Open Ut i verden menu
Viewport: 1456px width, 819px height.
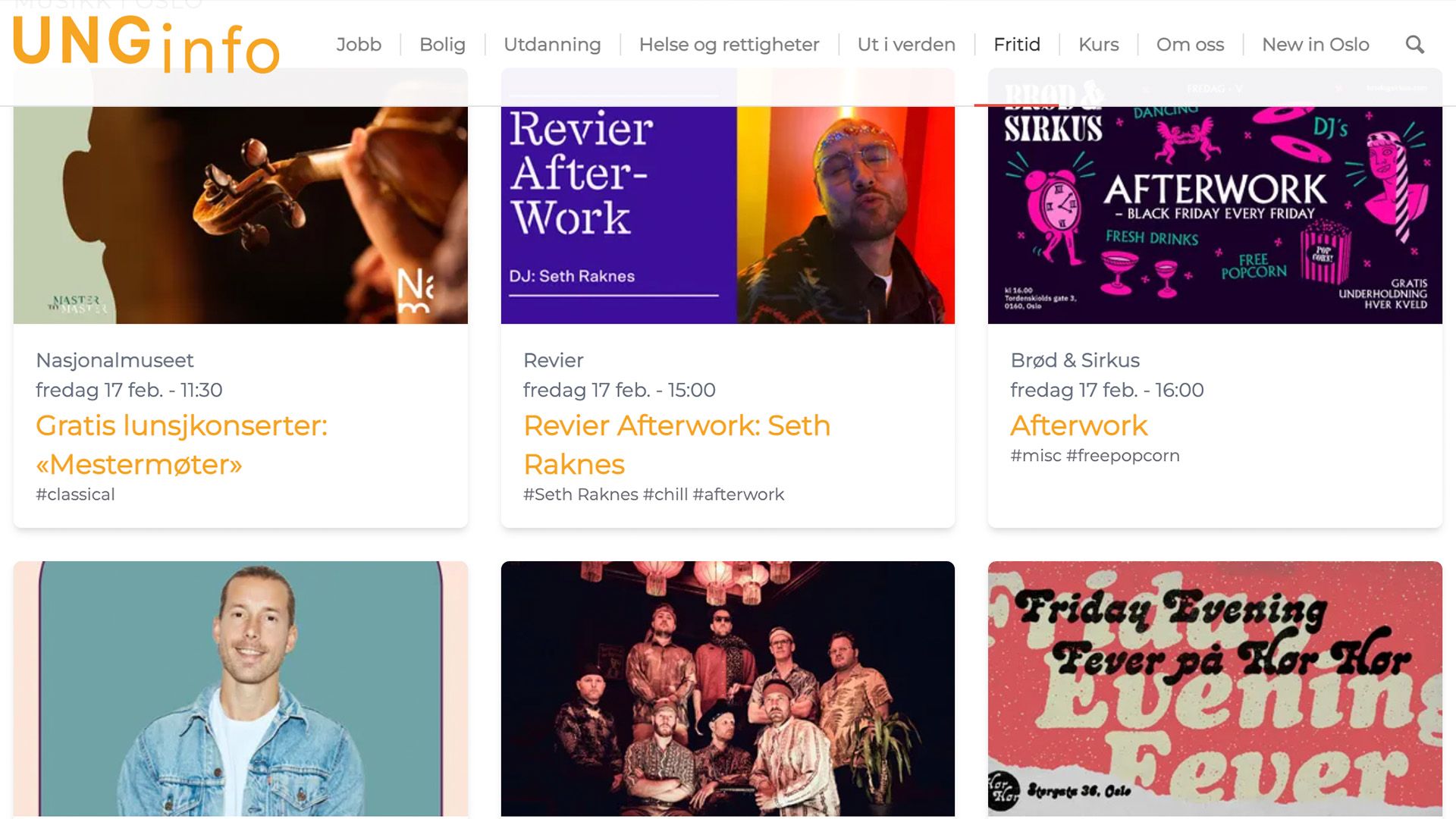pyautogui.click(x=906, y=45)
